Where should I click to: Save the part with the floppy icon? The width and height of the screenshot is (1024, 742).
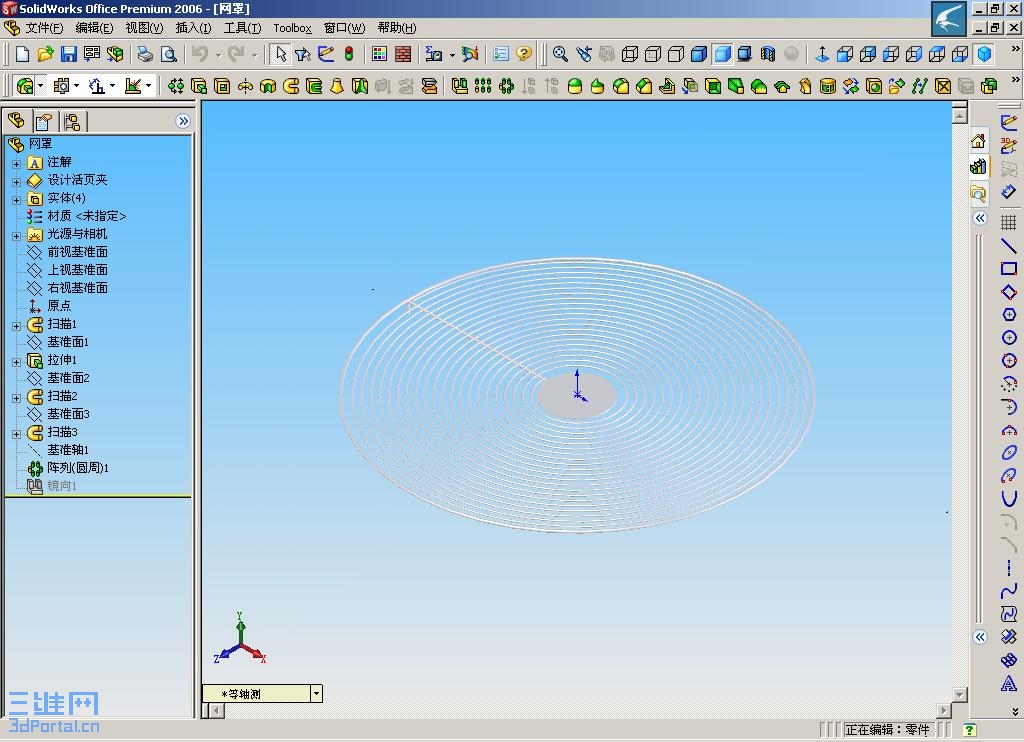[x=69, y=54]
